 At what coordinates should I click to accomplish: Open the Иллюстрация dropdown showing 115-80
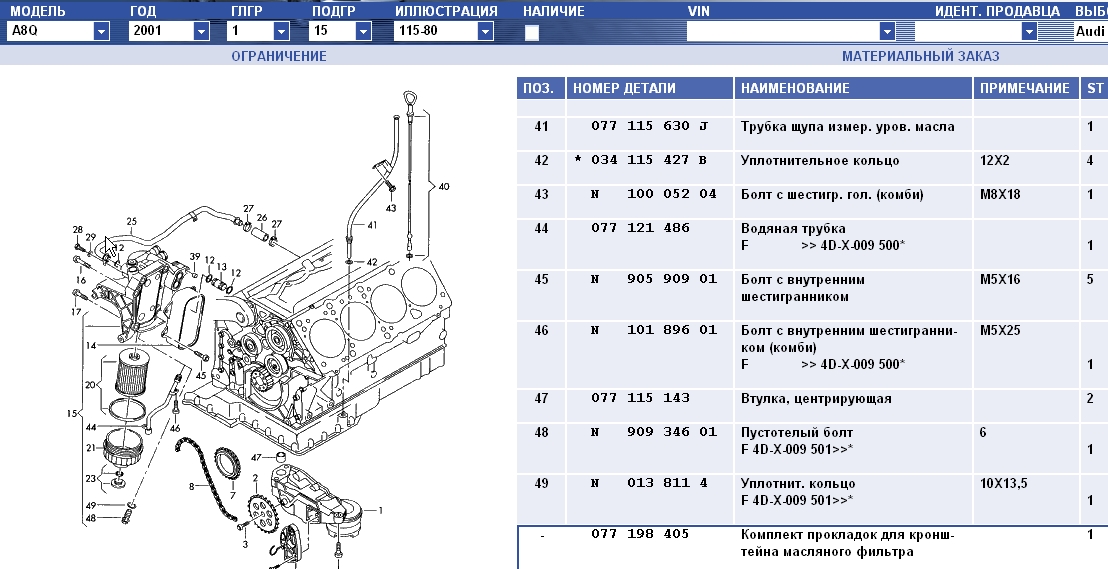coord(485,31)
